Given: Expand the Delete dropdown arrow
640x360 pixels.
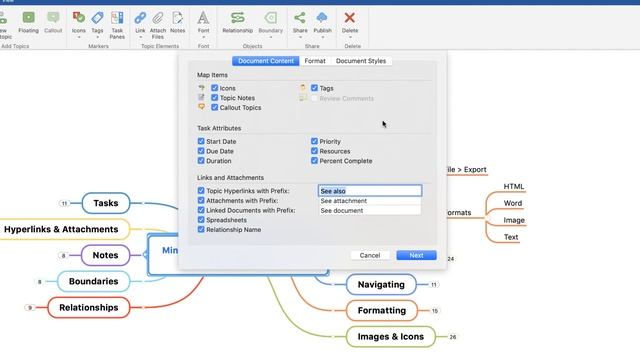Looking at the screenshot, I should pyautogui.click(x=350, y=38).
